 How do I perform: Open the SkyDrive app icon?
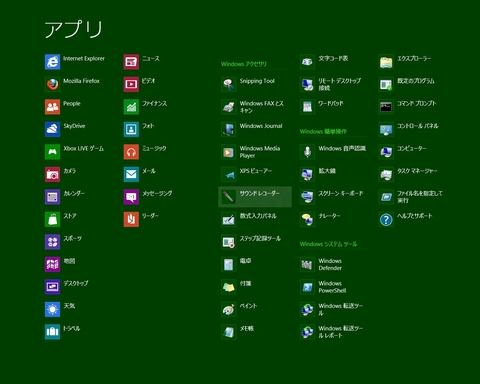tap(52, 129)
